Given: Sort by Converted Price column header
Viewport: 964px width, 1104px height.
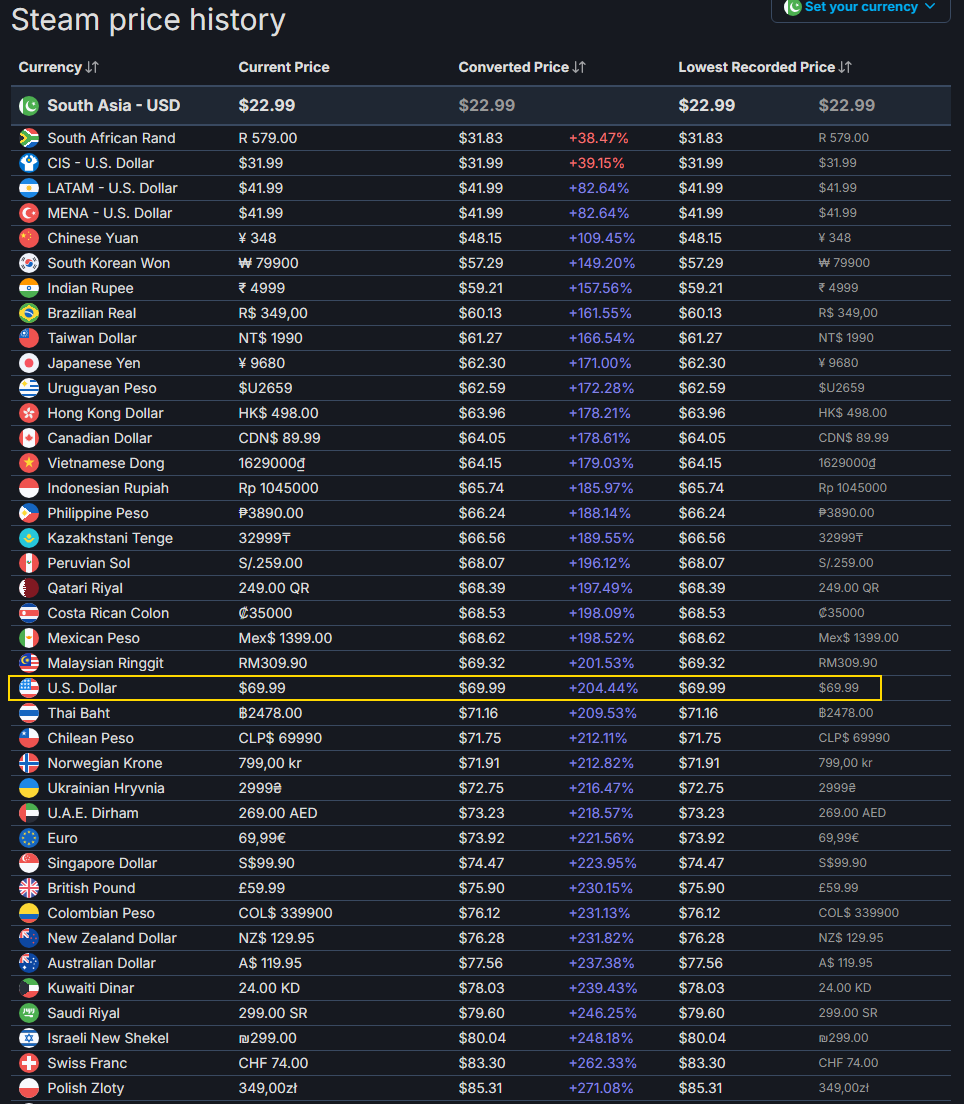Looking at the screenshot, I should 522,67.
